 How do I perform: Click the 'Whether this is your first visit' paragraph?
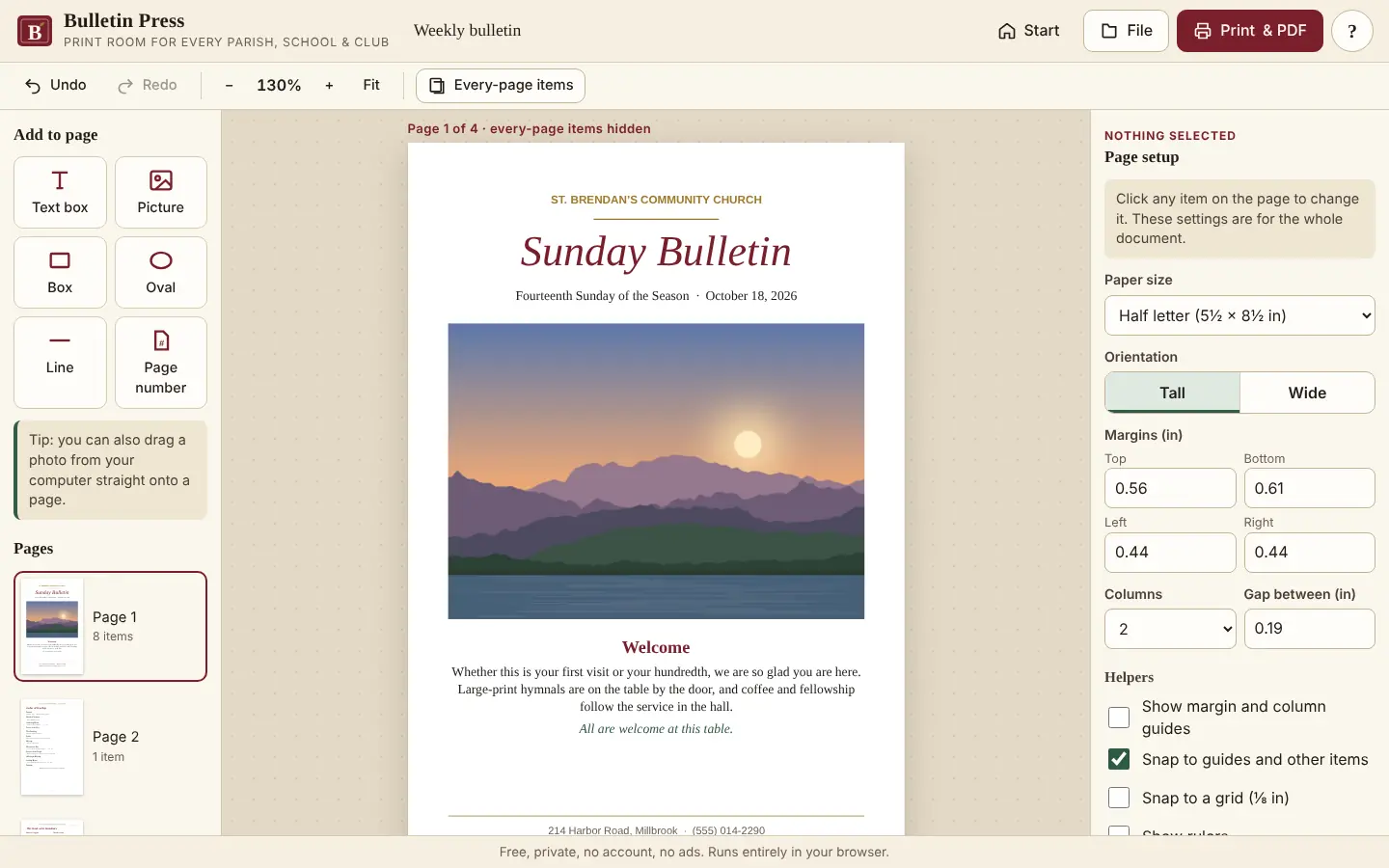click(x=656, y=689)
